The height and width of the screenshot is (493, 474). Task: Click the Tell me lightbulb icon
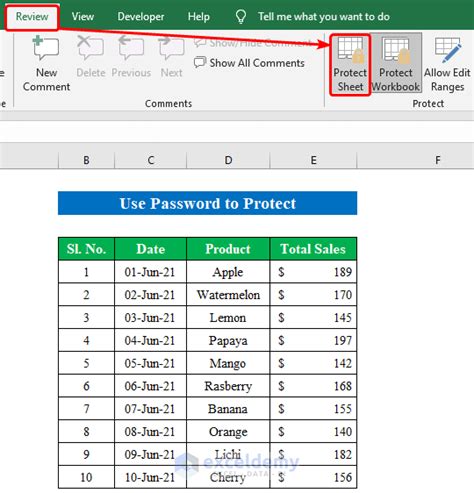click(x=241, y=17)
